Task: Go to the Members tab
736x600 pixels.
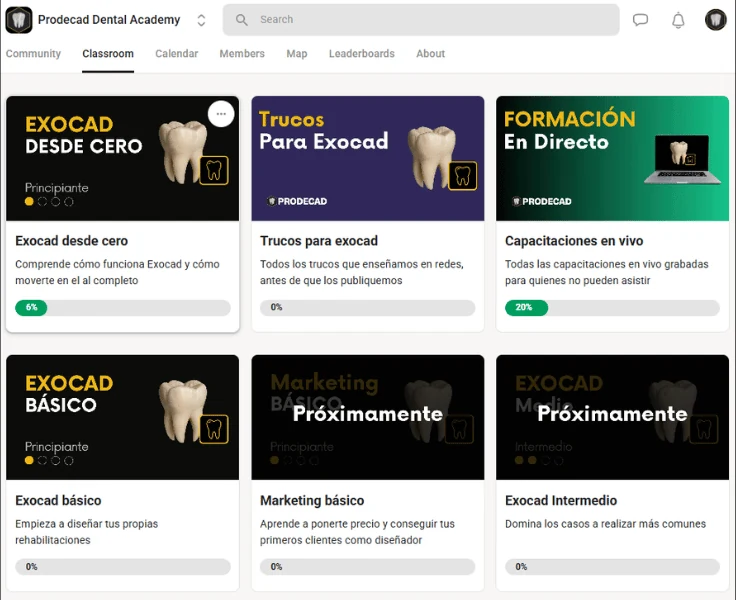Action: coord(242,54)
